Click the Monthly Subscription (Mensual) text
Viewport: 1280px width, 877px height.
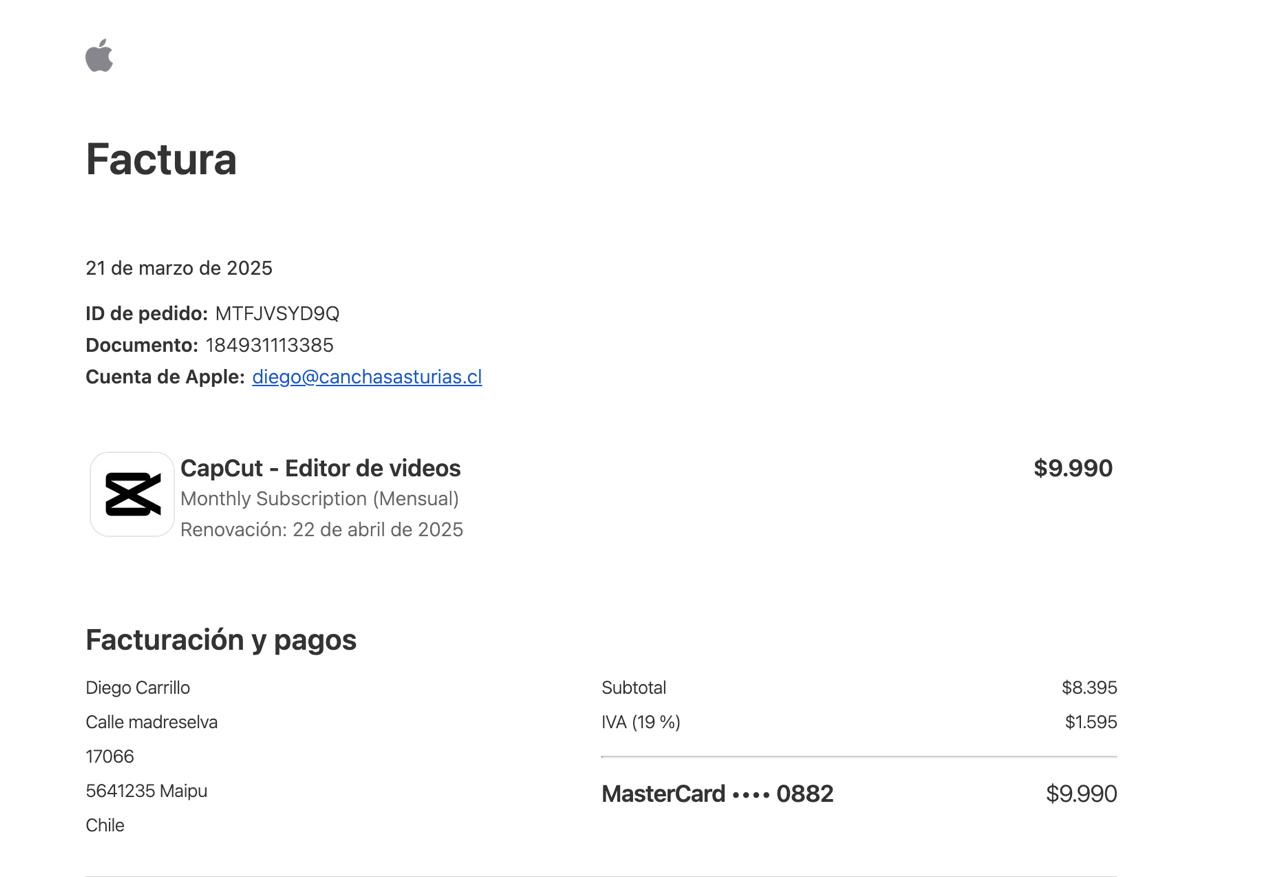(x=319, y=498)
